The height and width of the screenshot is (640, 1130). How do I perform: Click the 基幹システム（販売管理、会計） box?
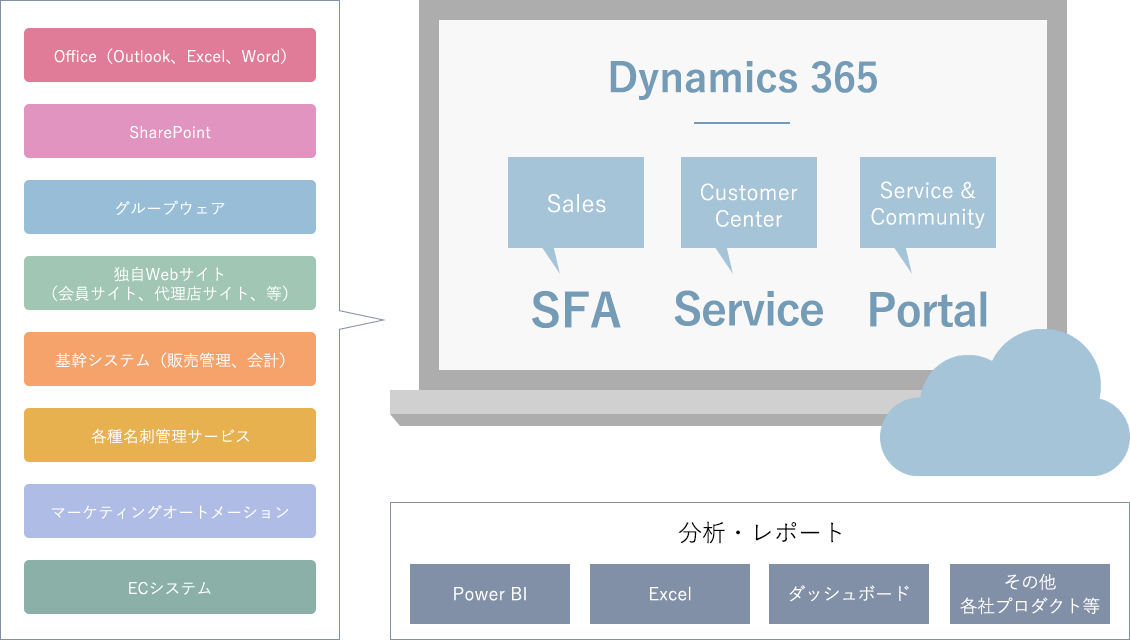(170, 359)
